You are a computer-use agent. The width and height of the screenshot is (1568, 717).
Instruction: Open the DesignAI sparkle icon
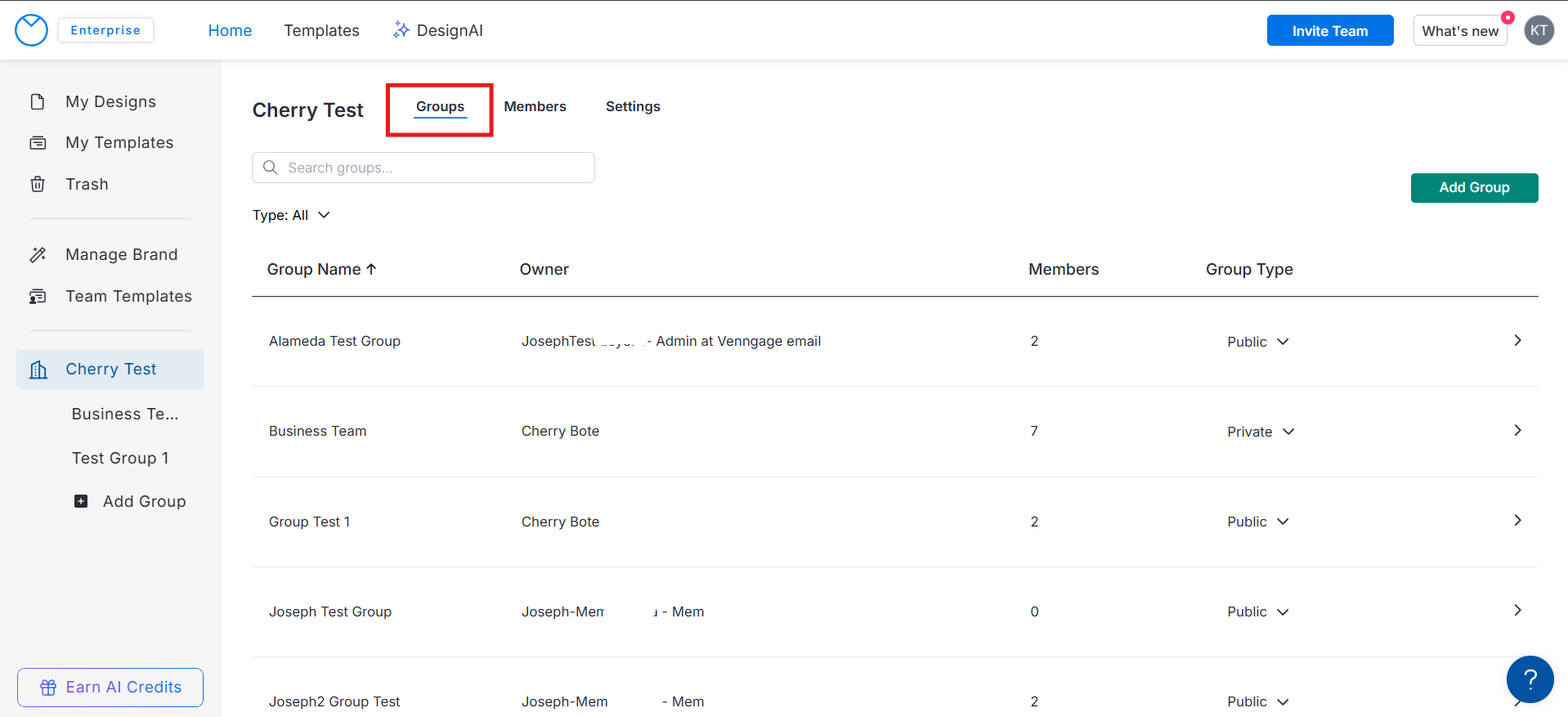click(x=401, y=30)
